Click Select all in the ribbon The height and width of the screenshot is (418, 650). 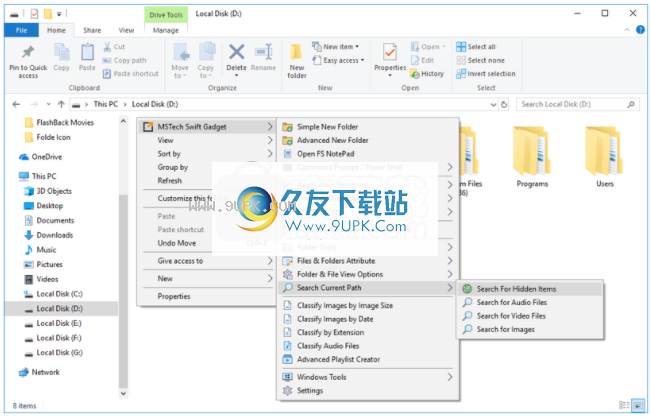(x=476, y=46)
